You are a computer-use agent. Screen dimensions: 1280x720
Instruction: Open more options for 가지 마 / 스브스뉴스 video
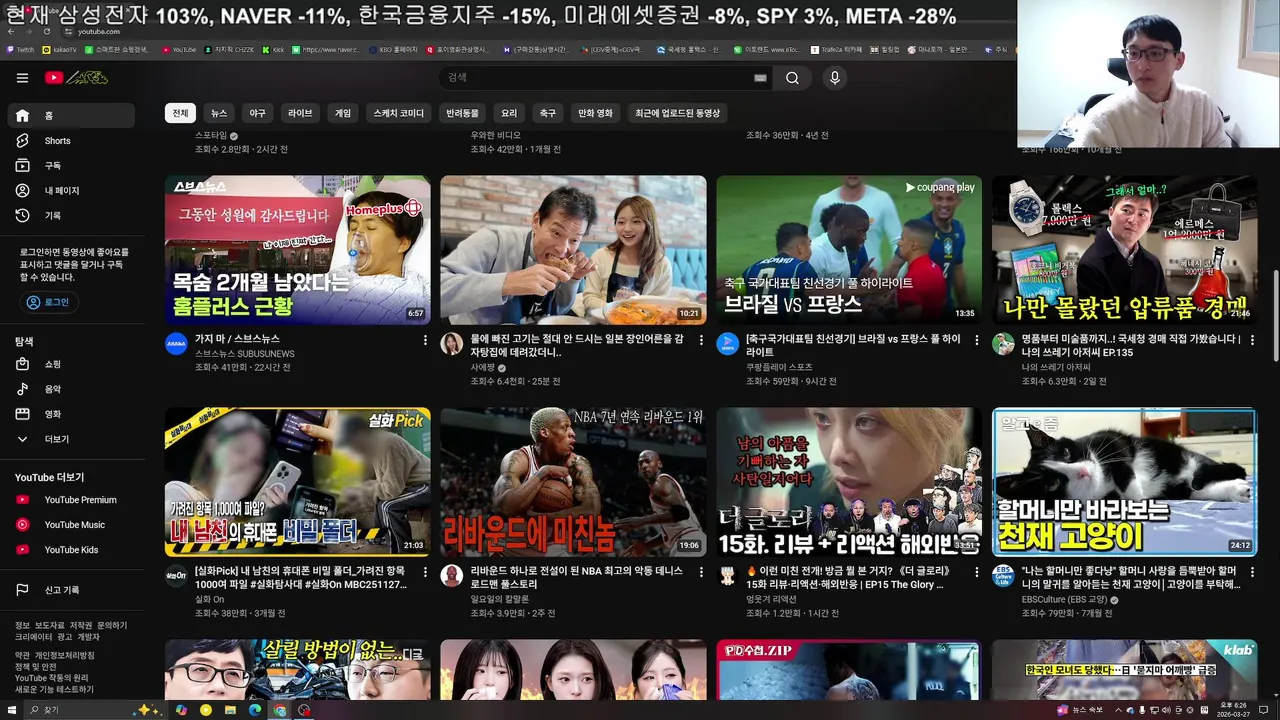(425, 341)
